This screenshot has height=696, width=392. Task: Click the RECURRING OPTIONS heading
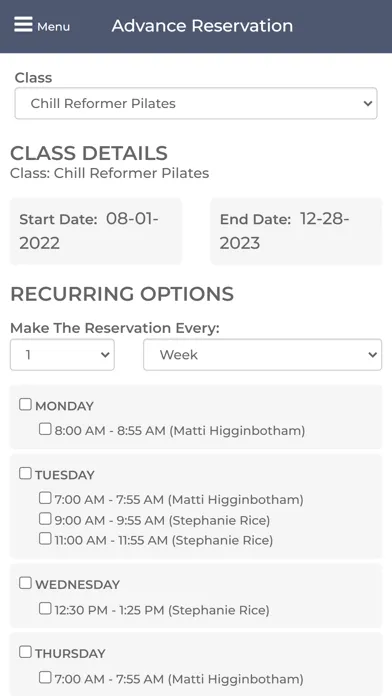point(122,294)
